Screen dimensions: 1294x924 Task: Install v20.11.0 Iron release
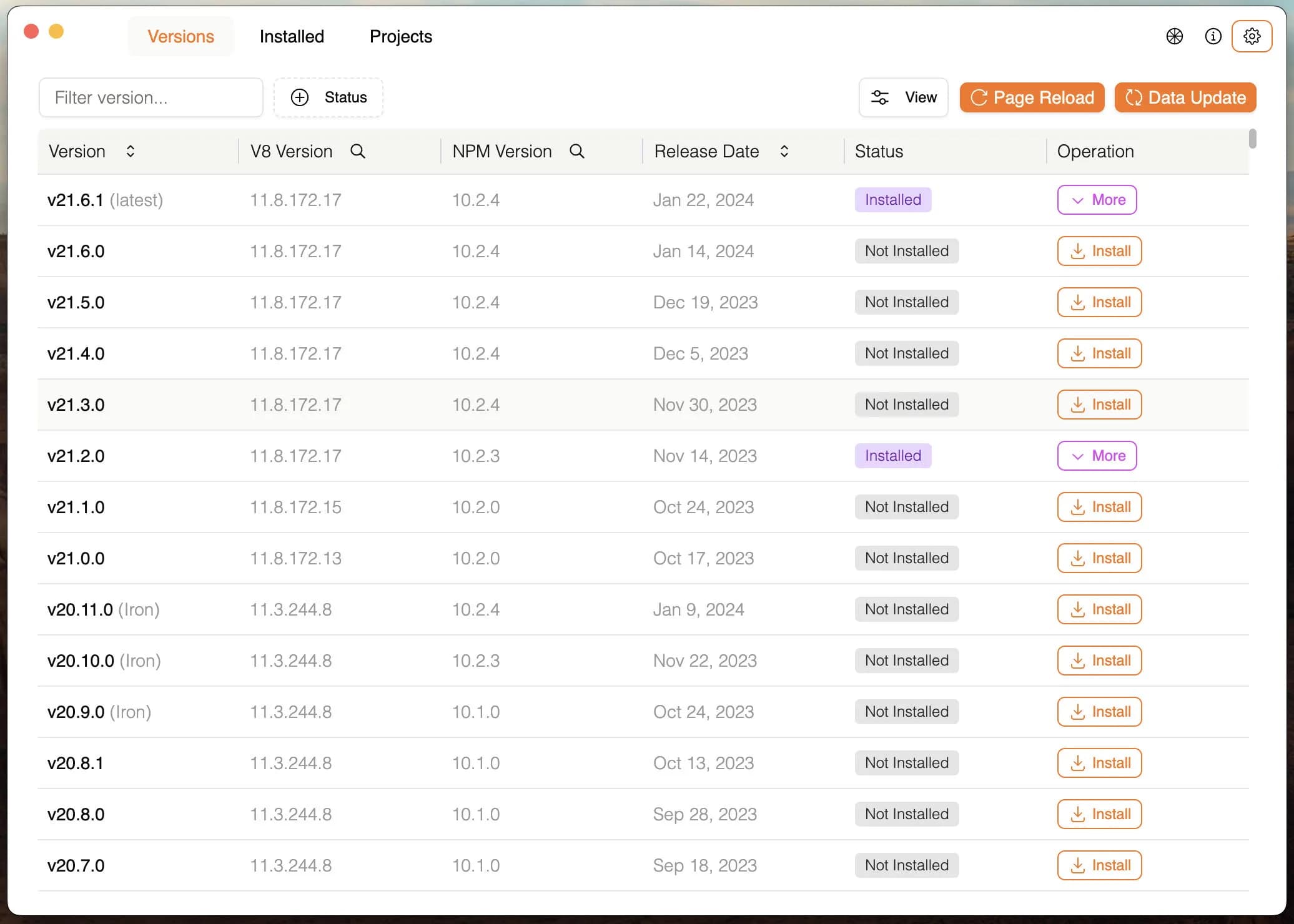(x=1099, y=609)
